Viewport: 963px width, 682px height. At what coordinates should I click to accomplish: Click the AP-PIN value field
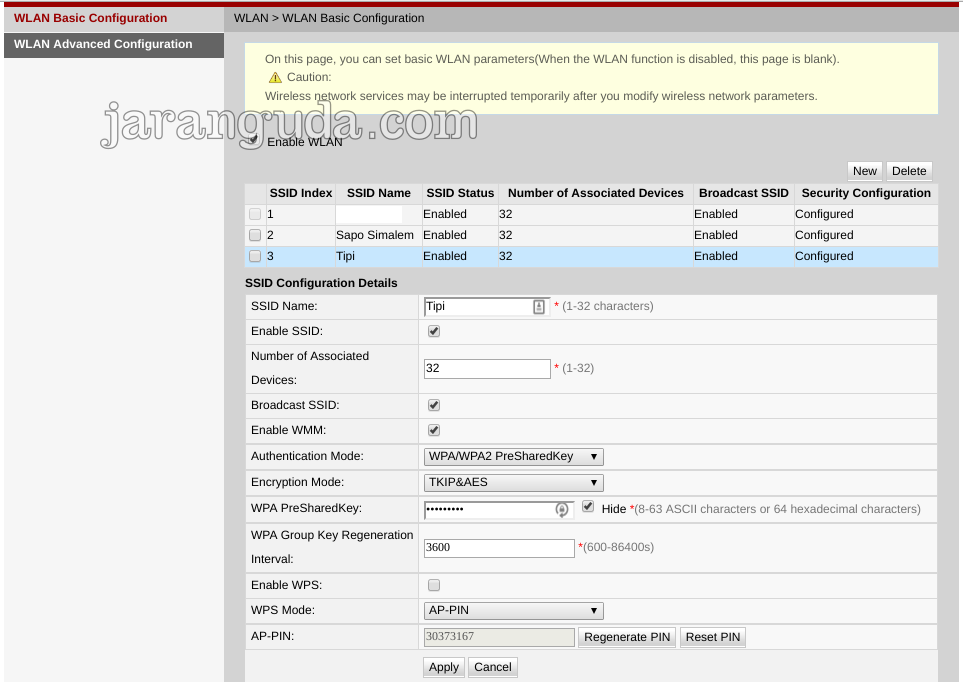coord(499,637)
